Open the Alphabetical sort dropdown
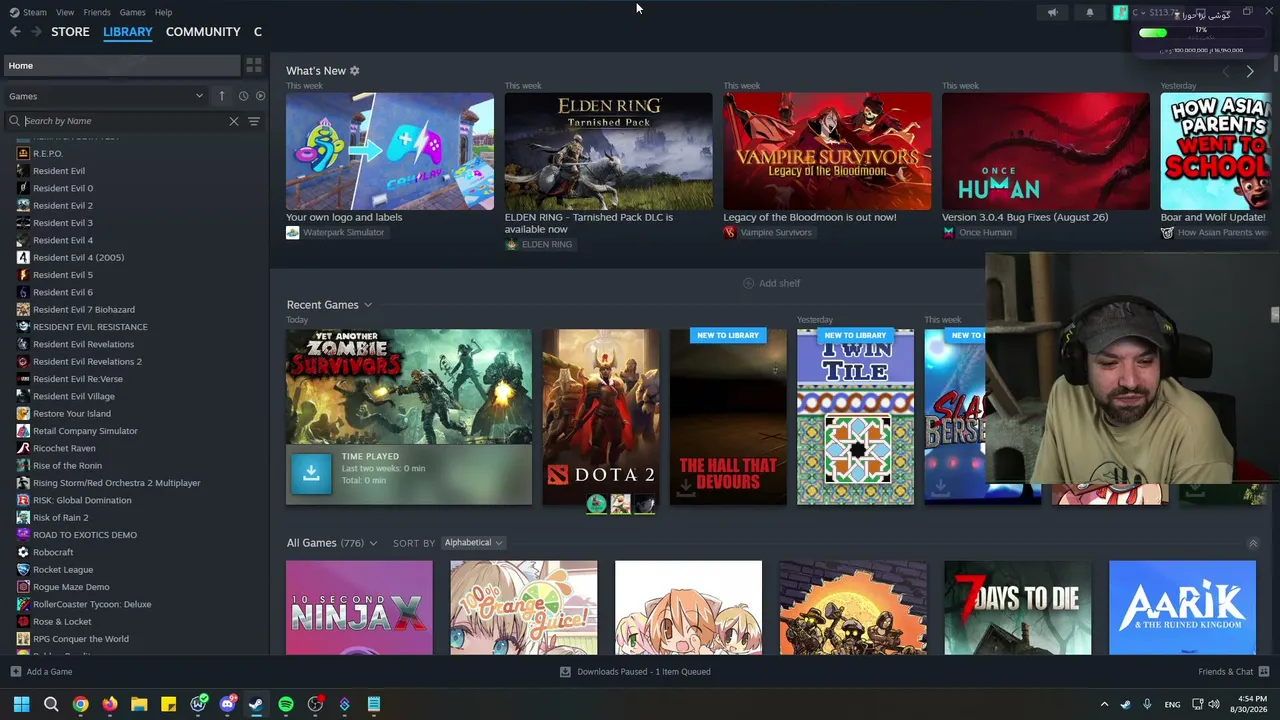This screenshot has height=720, width=1280. (473, 543)
